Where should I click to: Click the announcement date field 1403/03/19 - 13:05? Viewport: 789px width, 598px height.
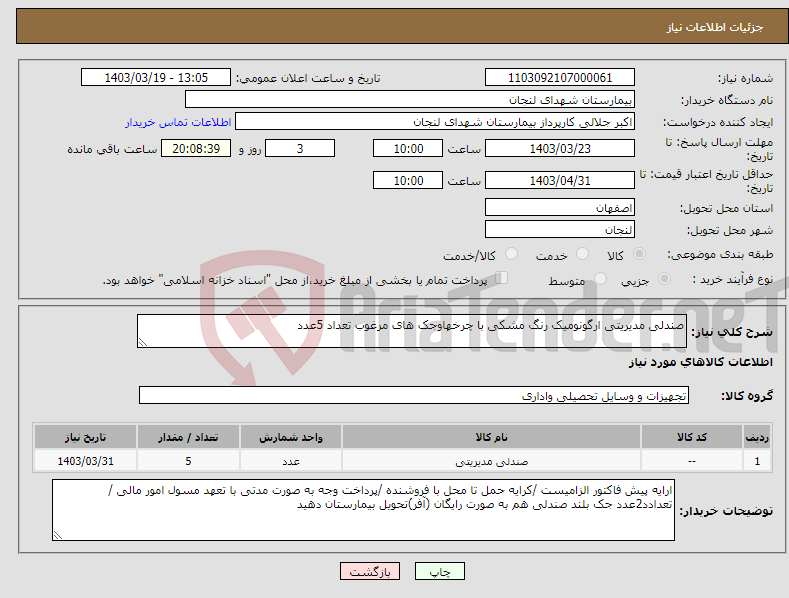point(155,78)
